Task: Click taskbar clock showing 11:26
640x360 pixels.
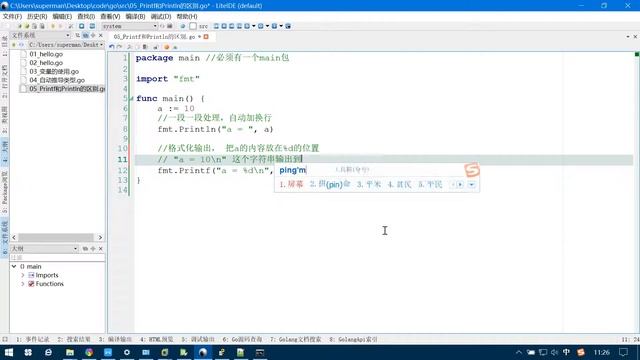Action: tap(602, 352)
